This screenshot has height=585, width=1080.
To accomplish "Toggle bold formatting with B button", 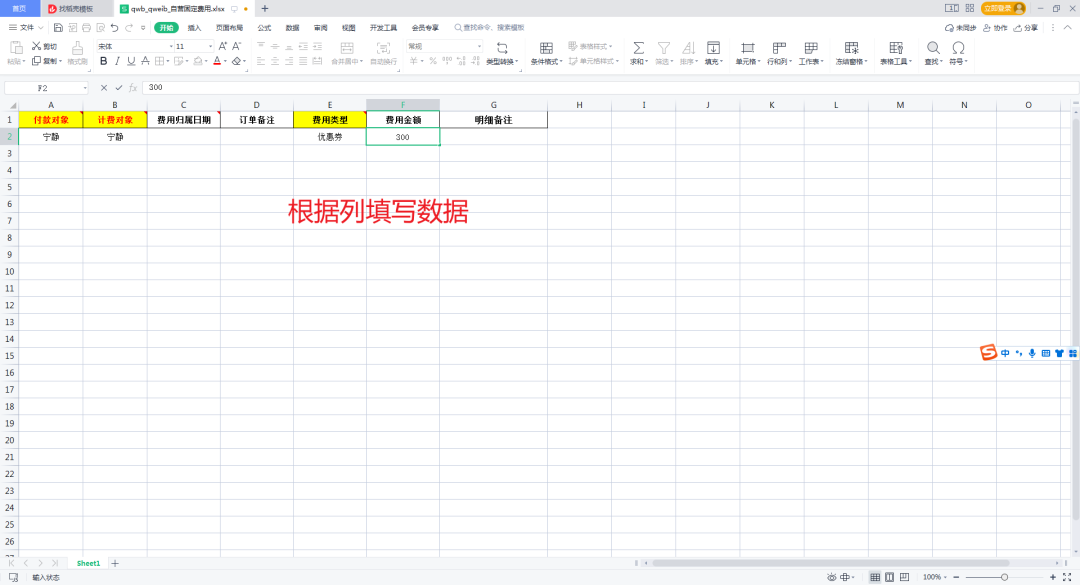I will pos(103,61).
